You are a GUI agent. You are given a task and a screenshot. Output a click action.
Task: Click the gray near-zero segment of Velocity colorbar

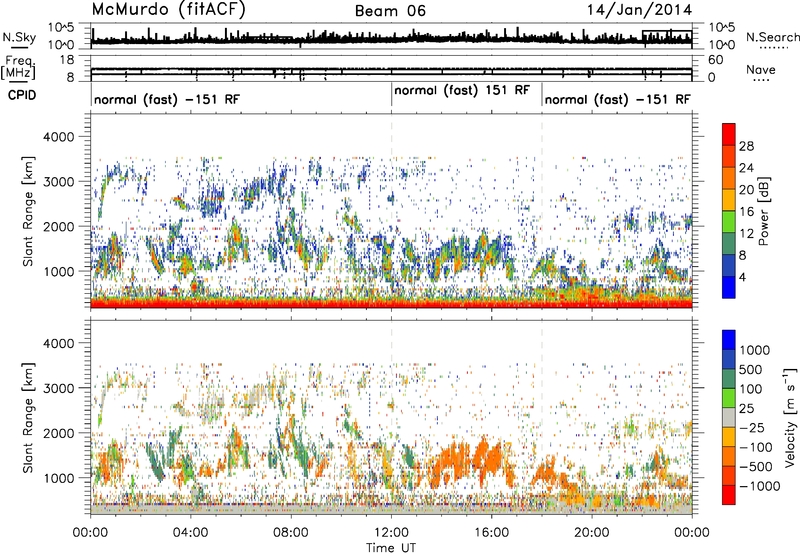(x=729, y=417)
